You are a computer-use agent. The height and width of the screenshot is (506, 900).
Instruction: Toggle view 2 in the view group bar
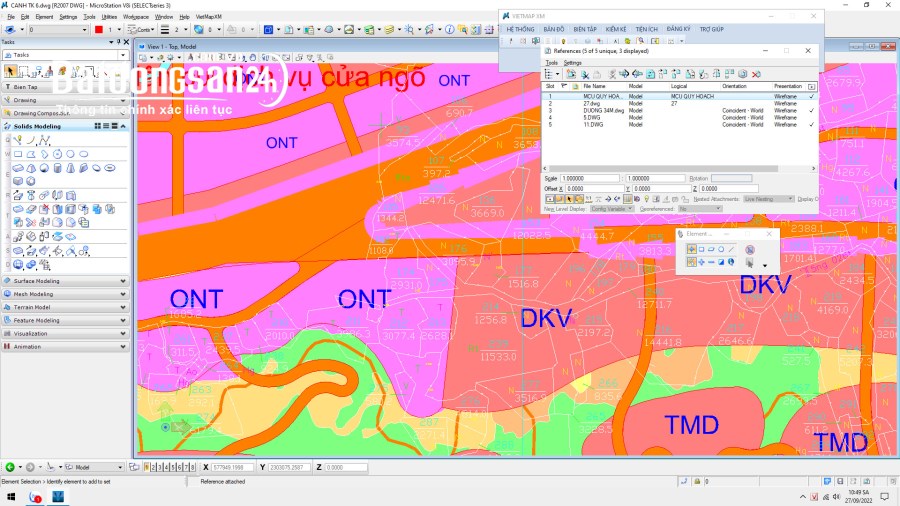[x=153, y=467]
